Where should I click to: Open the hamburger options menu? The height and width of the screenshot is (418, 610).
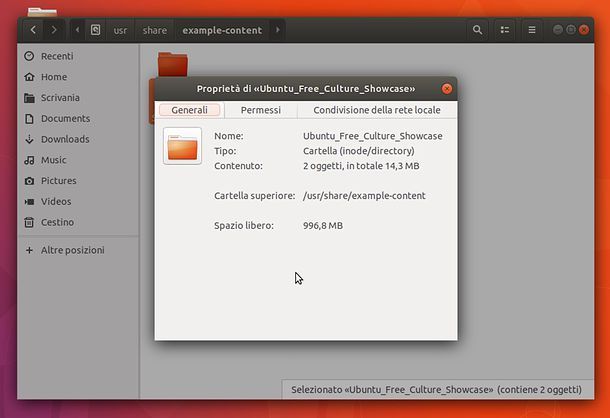pyautogui.click(x=532, y=30)
